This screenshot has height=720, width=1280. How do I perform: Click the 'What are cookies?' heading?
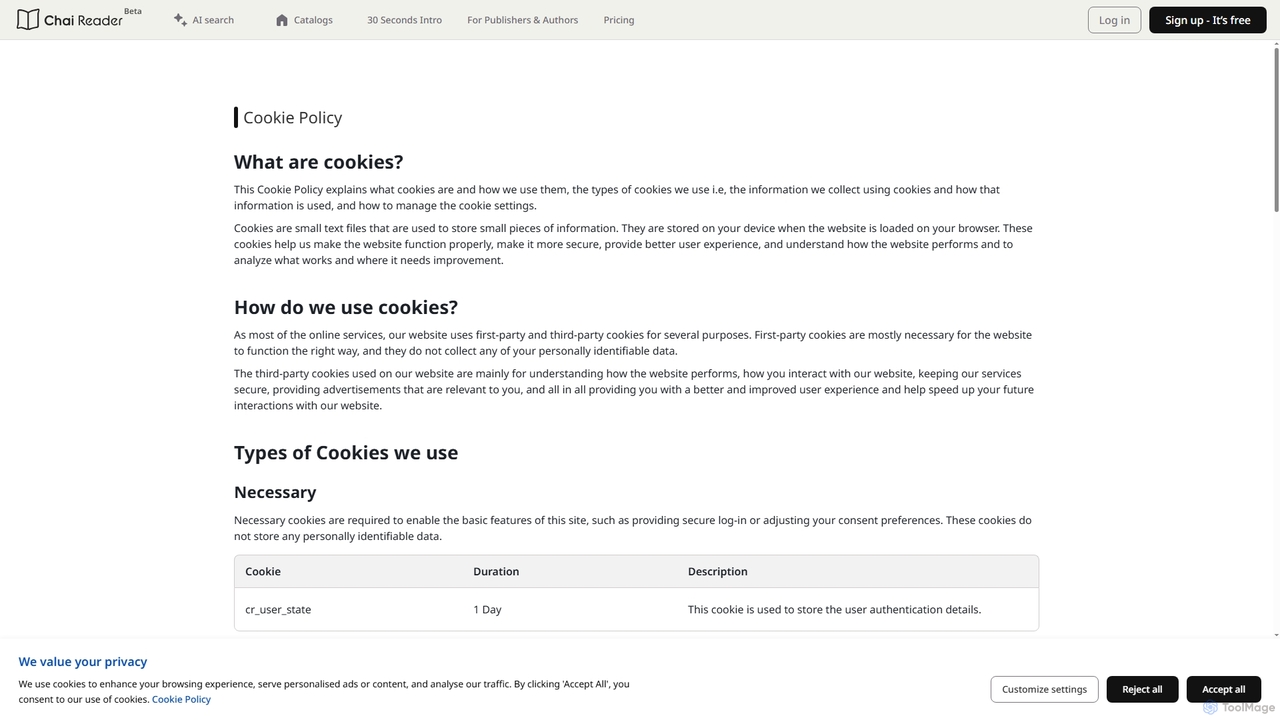pyautogui.click(x=318, y=162)
